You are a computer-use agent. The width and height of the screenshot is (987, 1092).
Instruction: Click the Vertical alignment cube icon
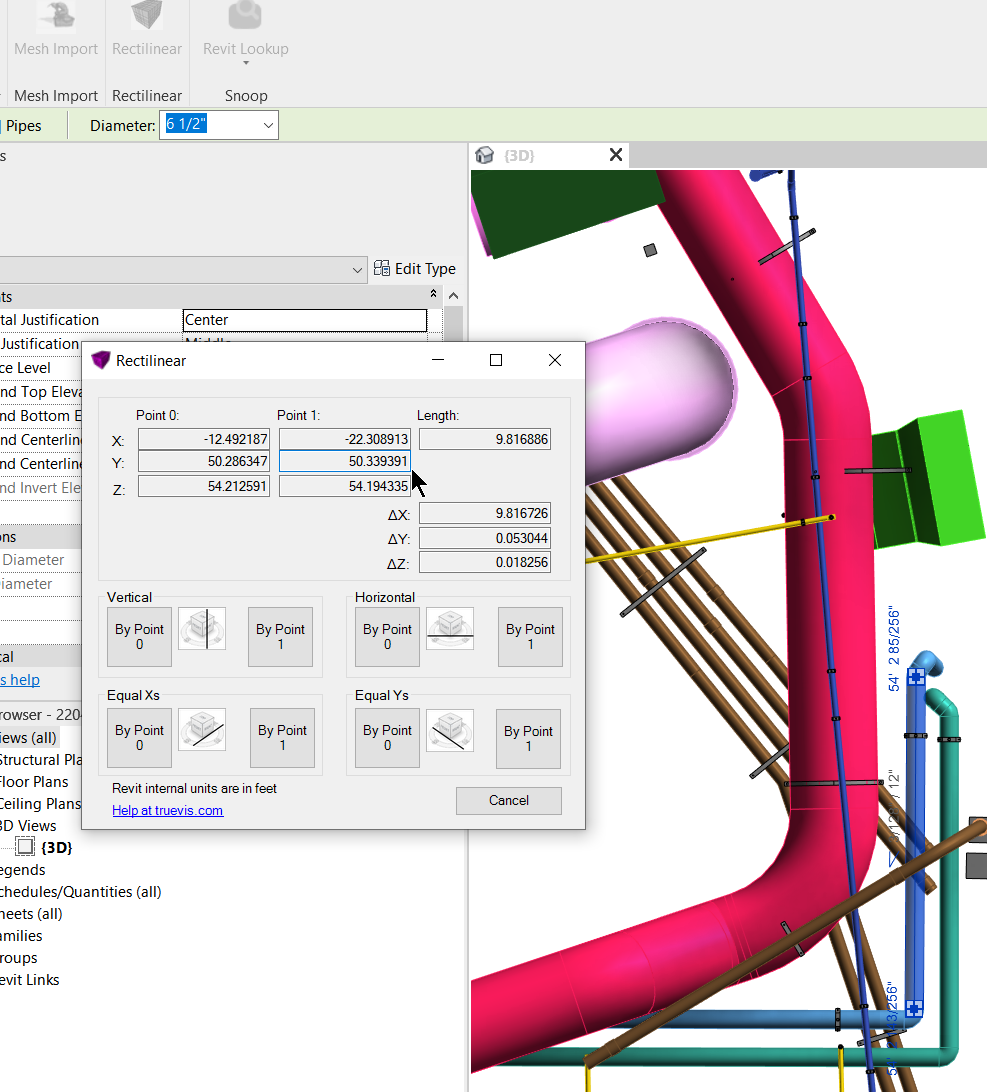pyautogui.click(x=202, y=630)
